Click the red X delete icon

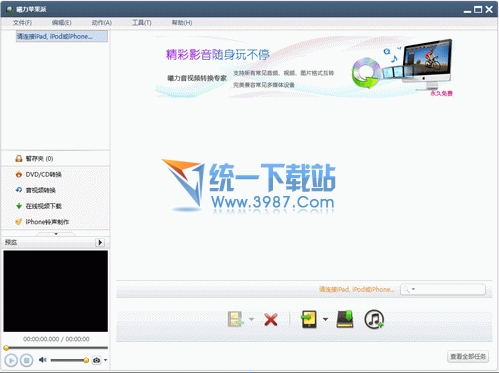coord(271,319)
